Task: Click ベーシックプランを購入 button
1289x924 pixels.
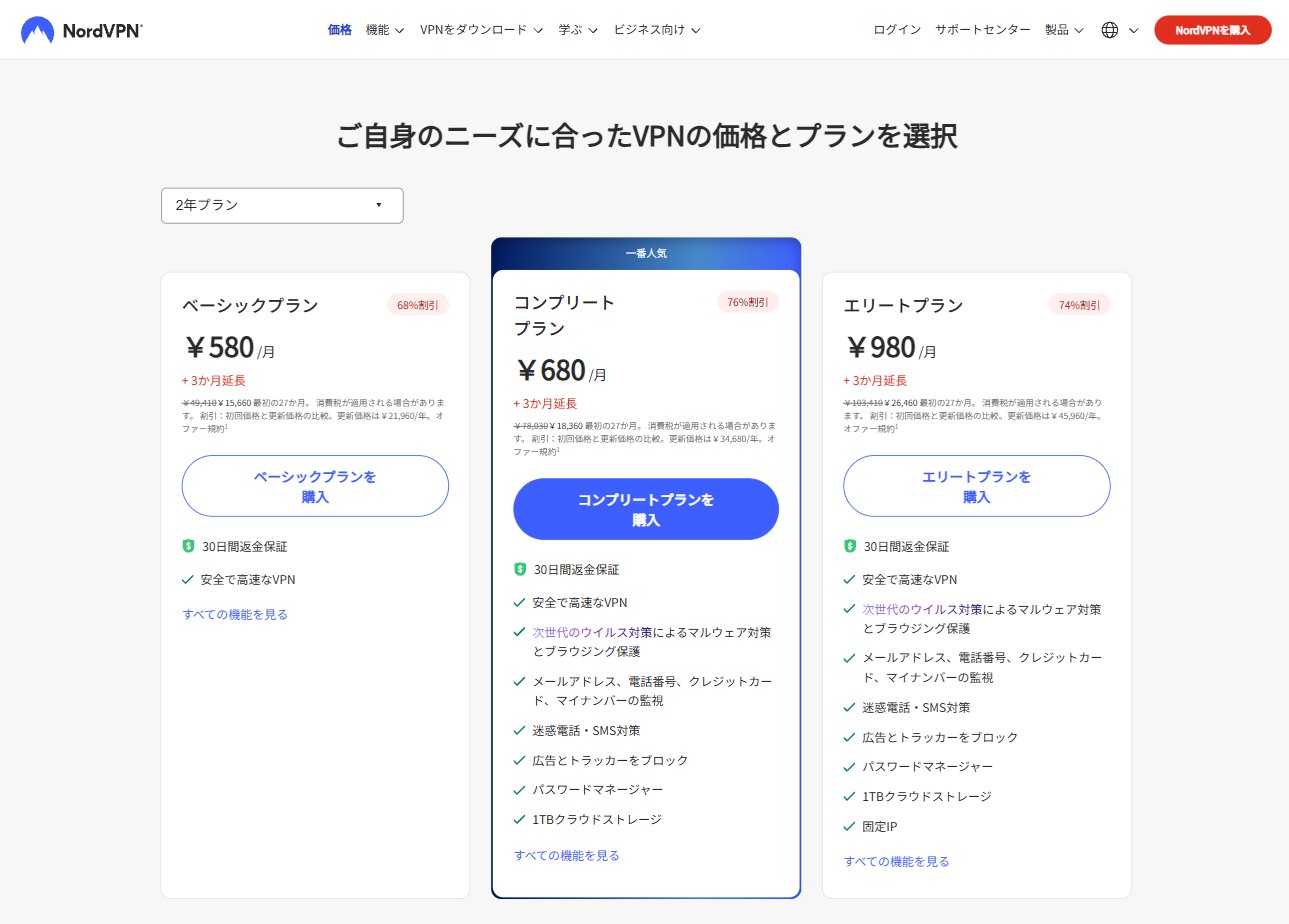Action: tap(315, 486)
